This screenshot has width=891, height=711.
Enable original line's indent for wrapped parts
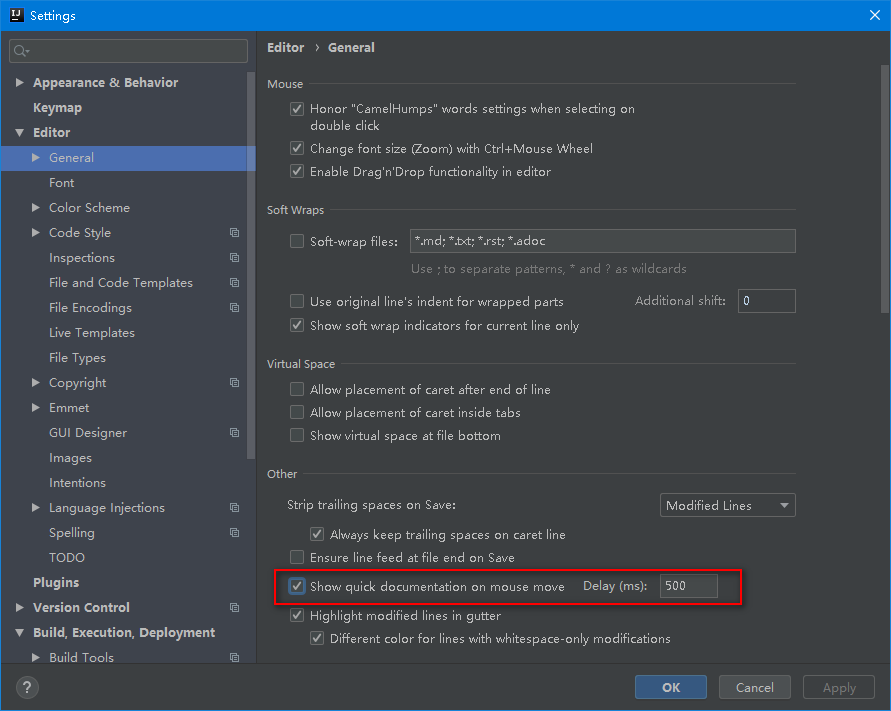[x=297, y=301]
